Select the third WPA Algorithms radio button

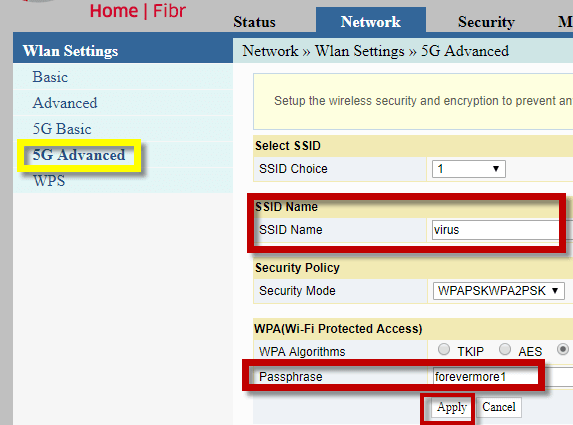tap(563, 349)
